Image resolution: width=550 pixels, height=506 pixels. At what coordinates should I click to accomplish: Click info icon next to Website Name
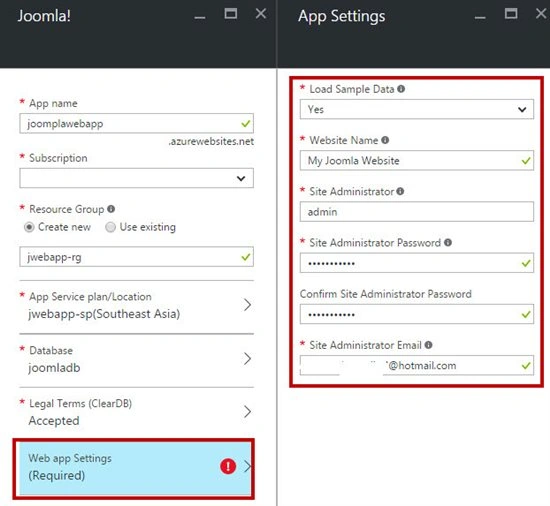coord(385,140)
